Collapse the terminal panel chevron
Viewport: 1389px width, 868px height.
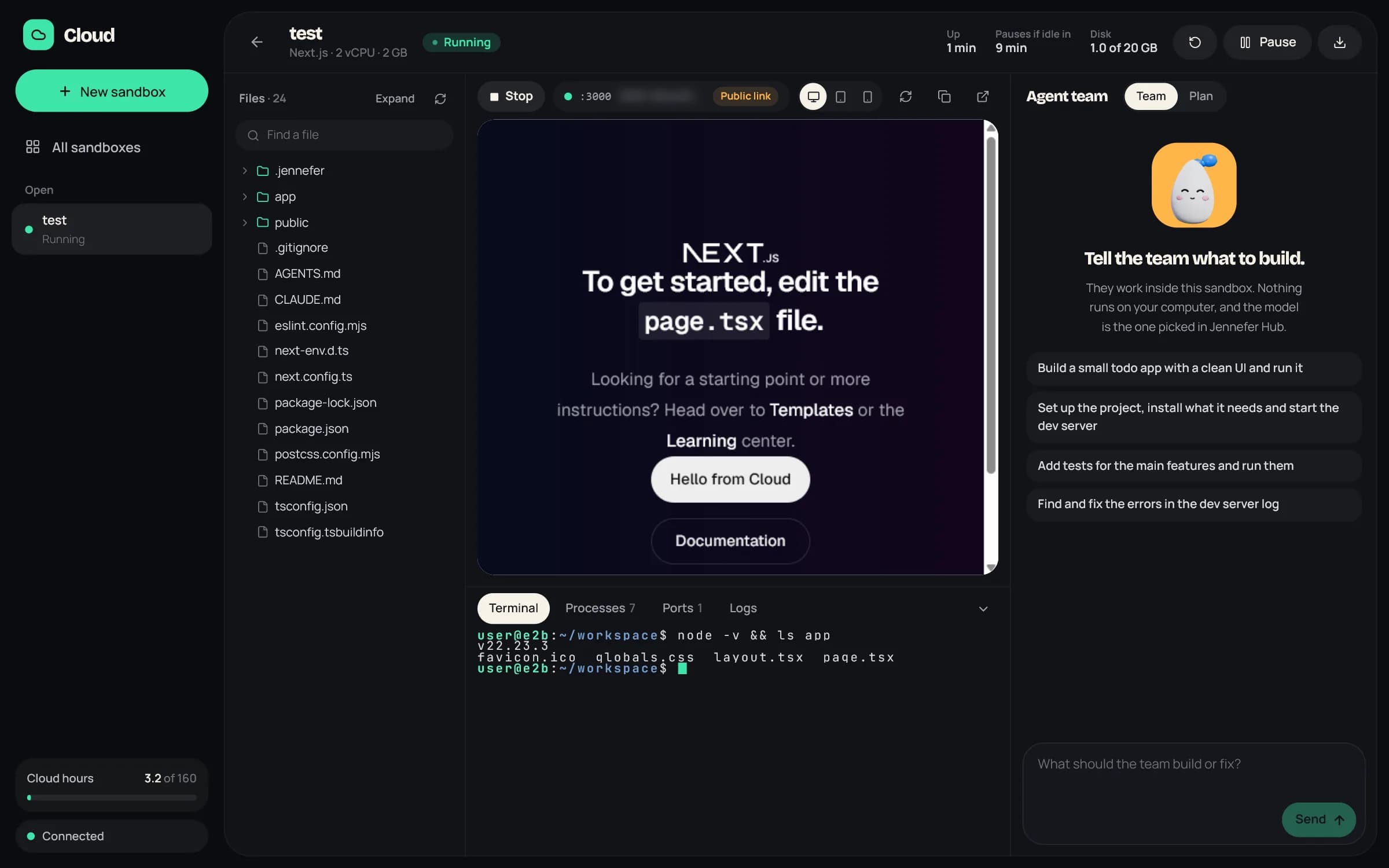(983, 608)
